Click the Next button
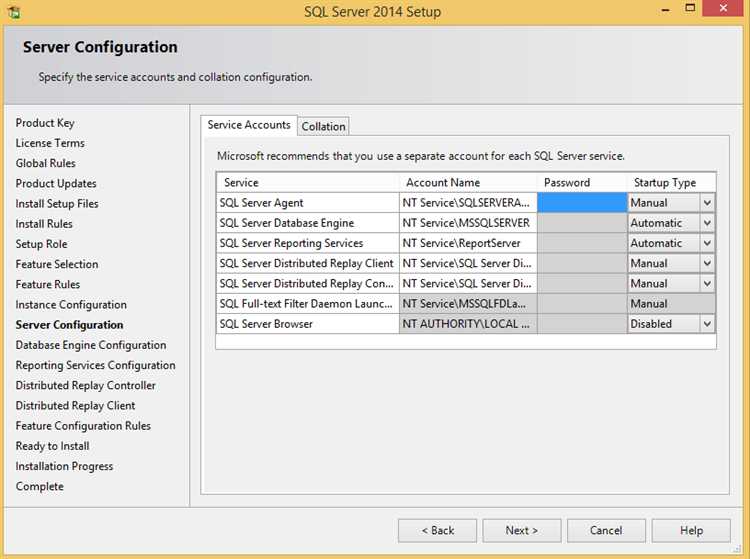Screen dimensions: 750x559 tap(521, 530)
